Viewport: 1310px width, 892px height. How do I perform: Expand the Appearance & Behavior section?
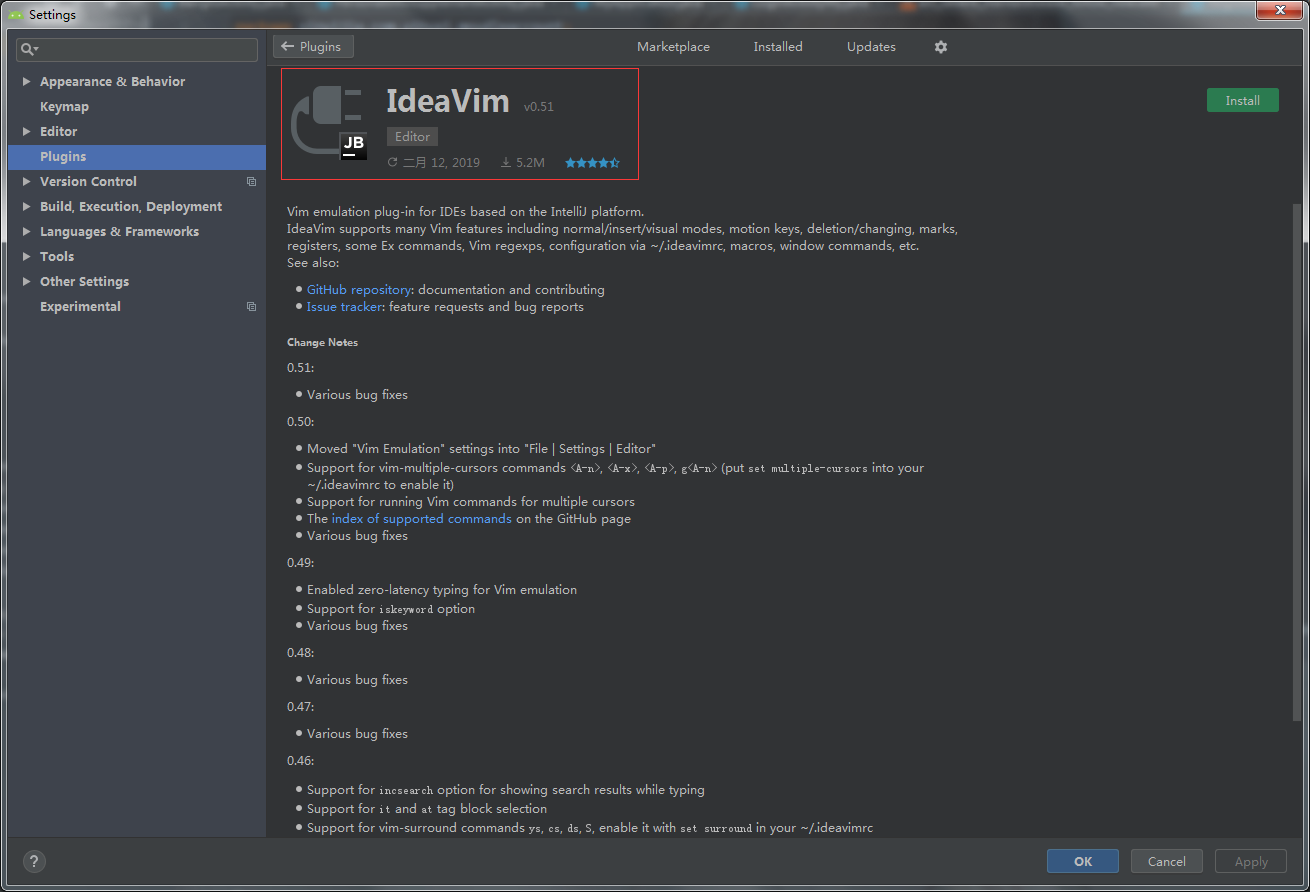click(x=24, y=81)
